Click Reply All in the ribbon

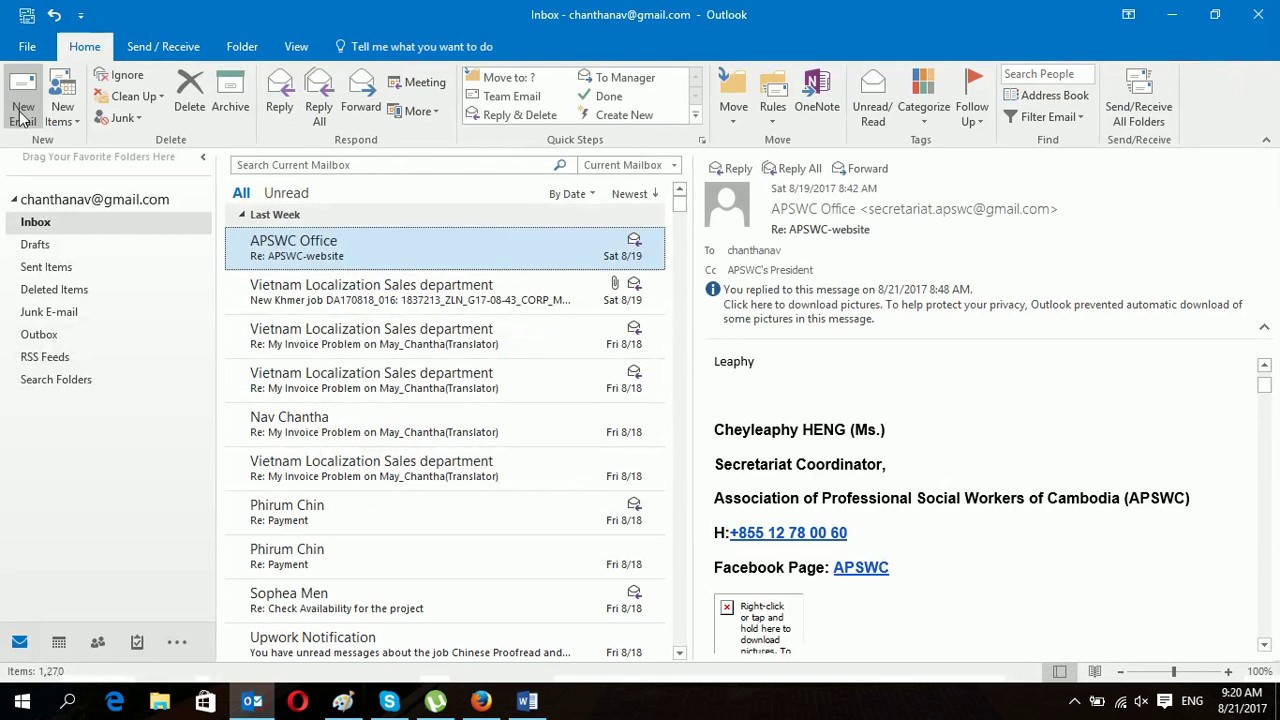[319, 98]
